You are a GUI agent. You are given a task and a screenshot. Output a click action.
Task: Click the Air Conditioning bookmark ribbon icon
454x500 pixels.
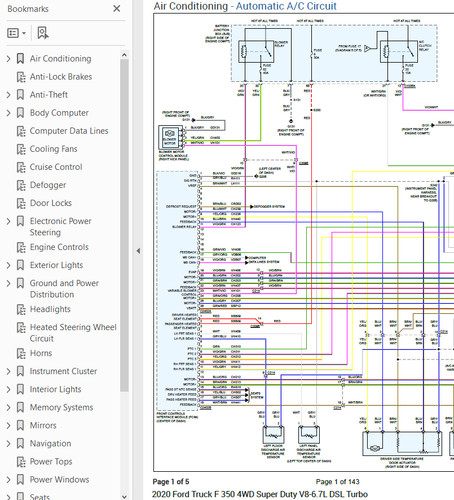20,59
